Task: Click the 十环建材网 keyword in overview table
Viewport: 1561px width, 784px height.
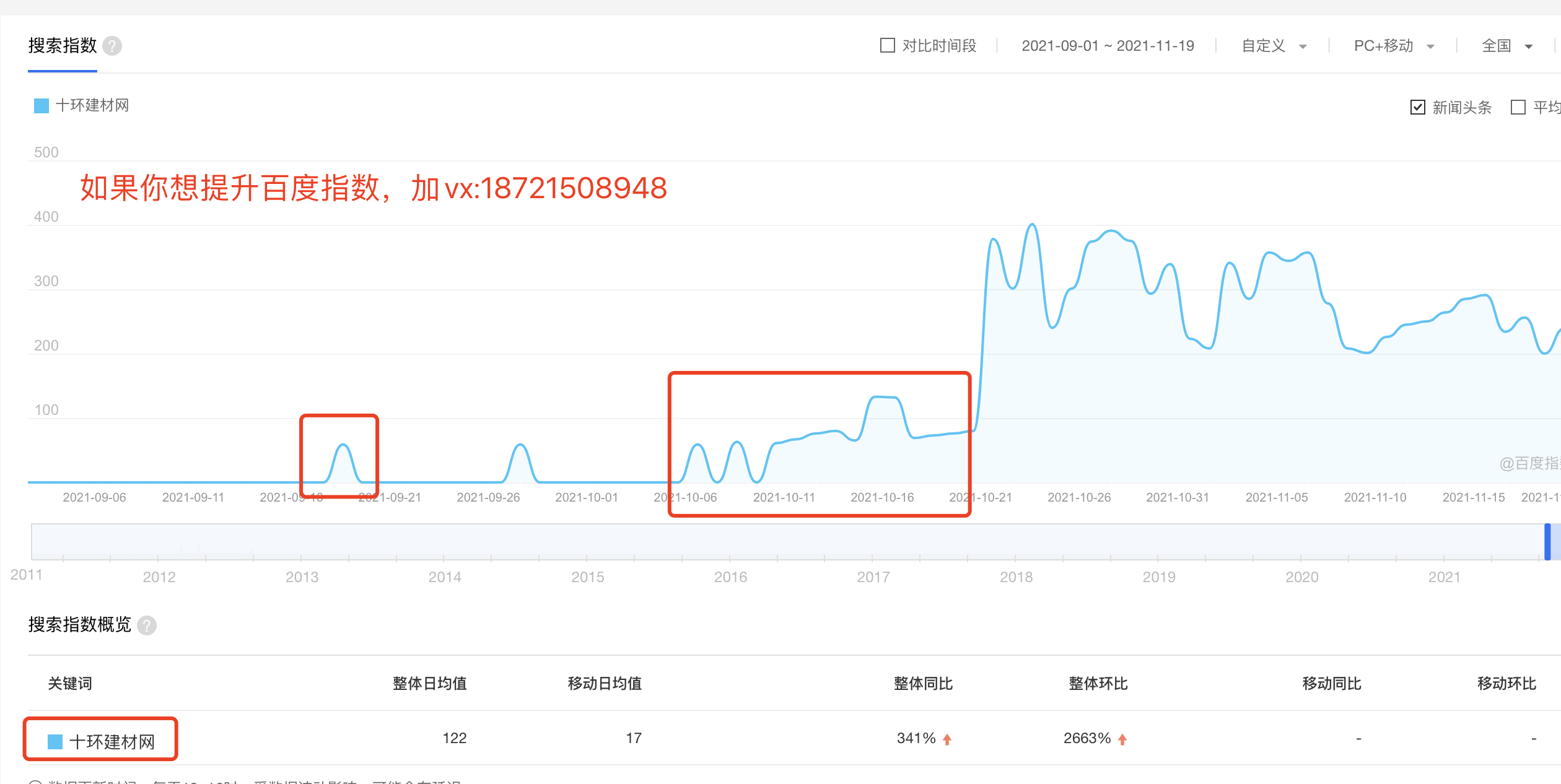Action: tap(112, 742)
